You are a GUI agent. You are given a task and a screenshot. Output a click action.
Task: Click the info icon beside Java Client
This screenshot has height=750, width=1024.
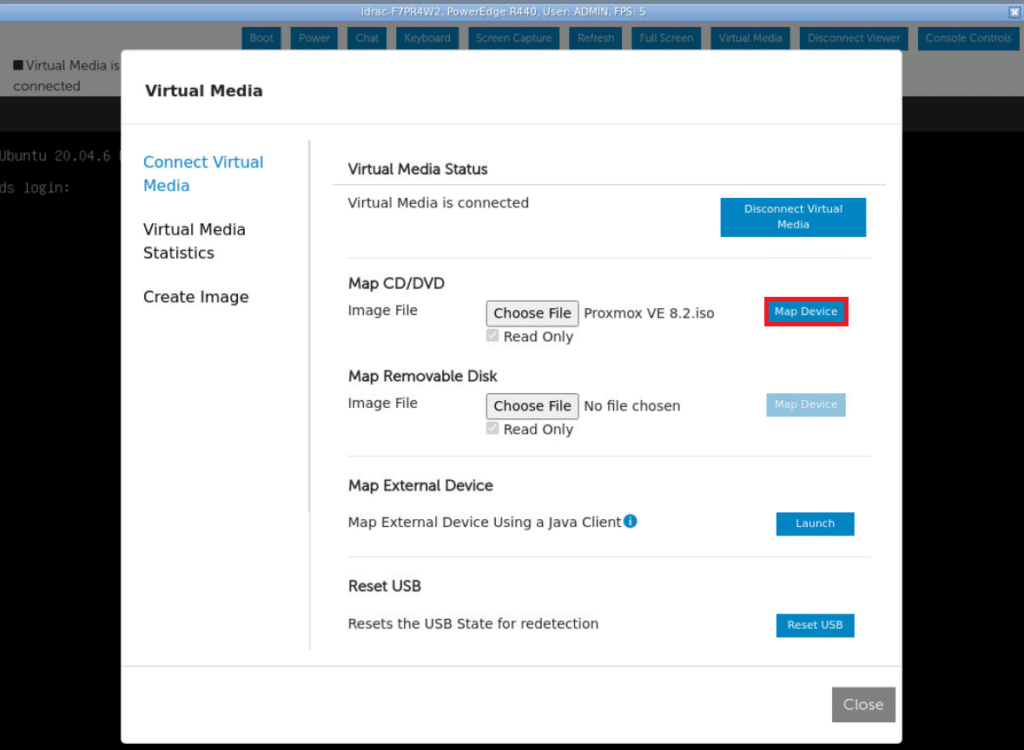point(631,521)
